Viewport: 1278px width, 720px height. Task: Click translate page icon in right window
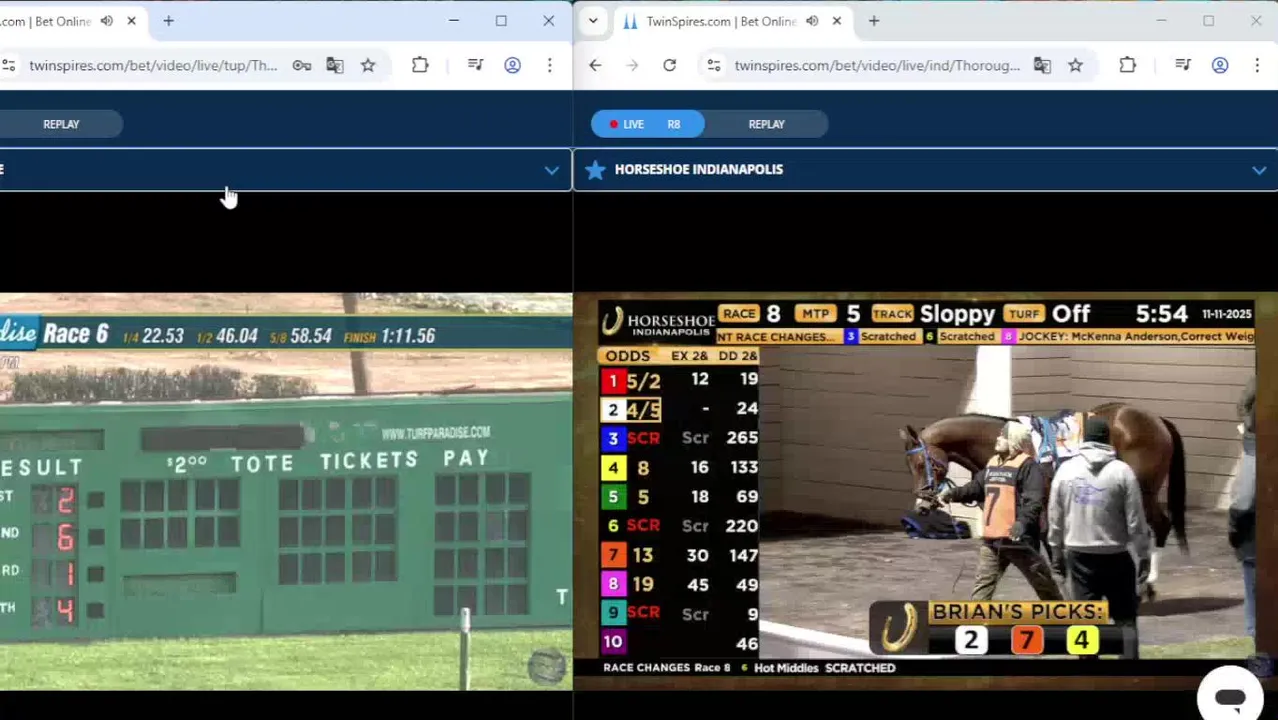click(1042, 65)
